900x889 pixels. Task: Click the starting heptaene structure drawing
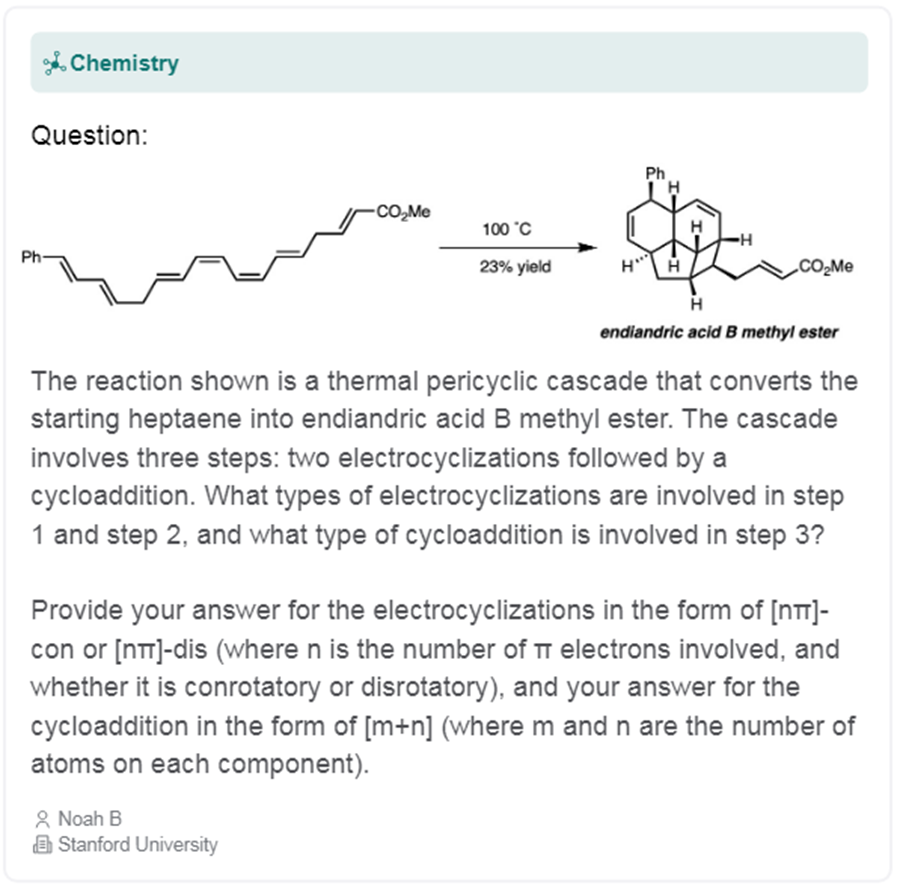[230, 258]
